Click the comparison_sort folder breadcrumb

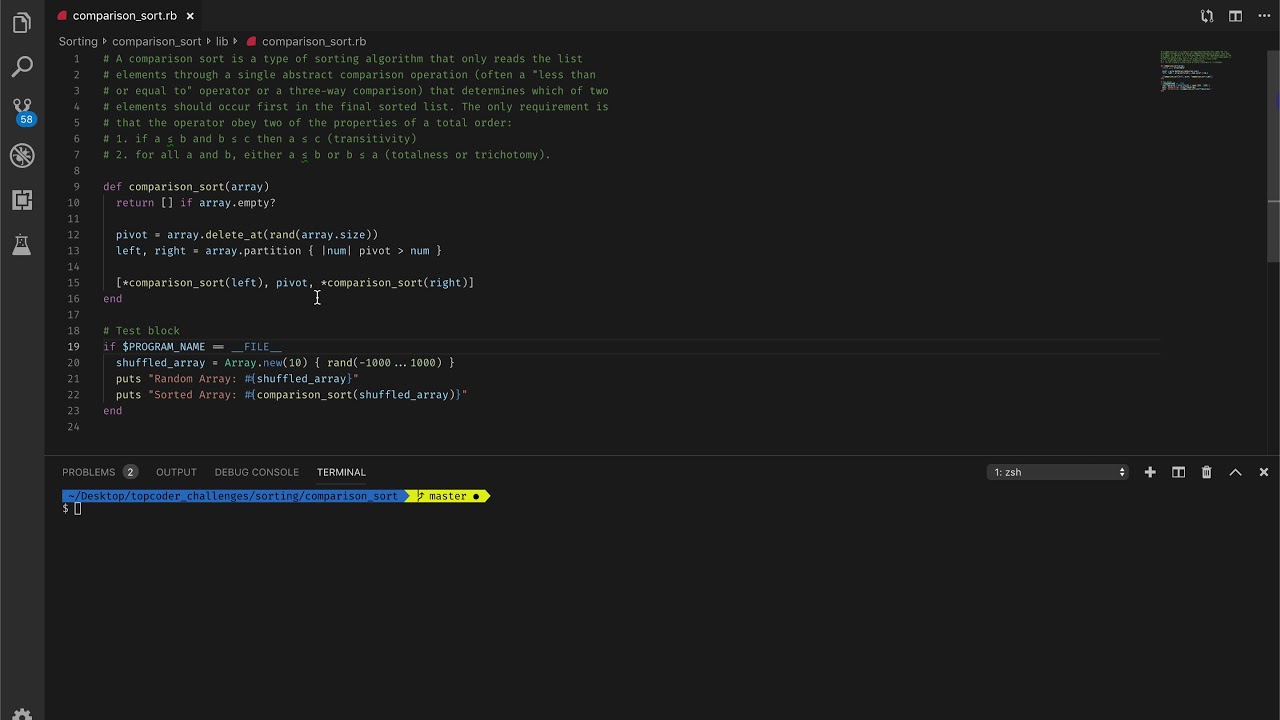tap(157, 41)
